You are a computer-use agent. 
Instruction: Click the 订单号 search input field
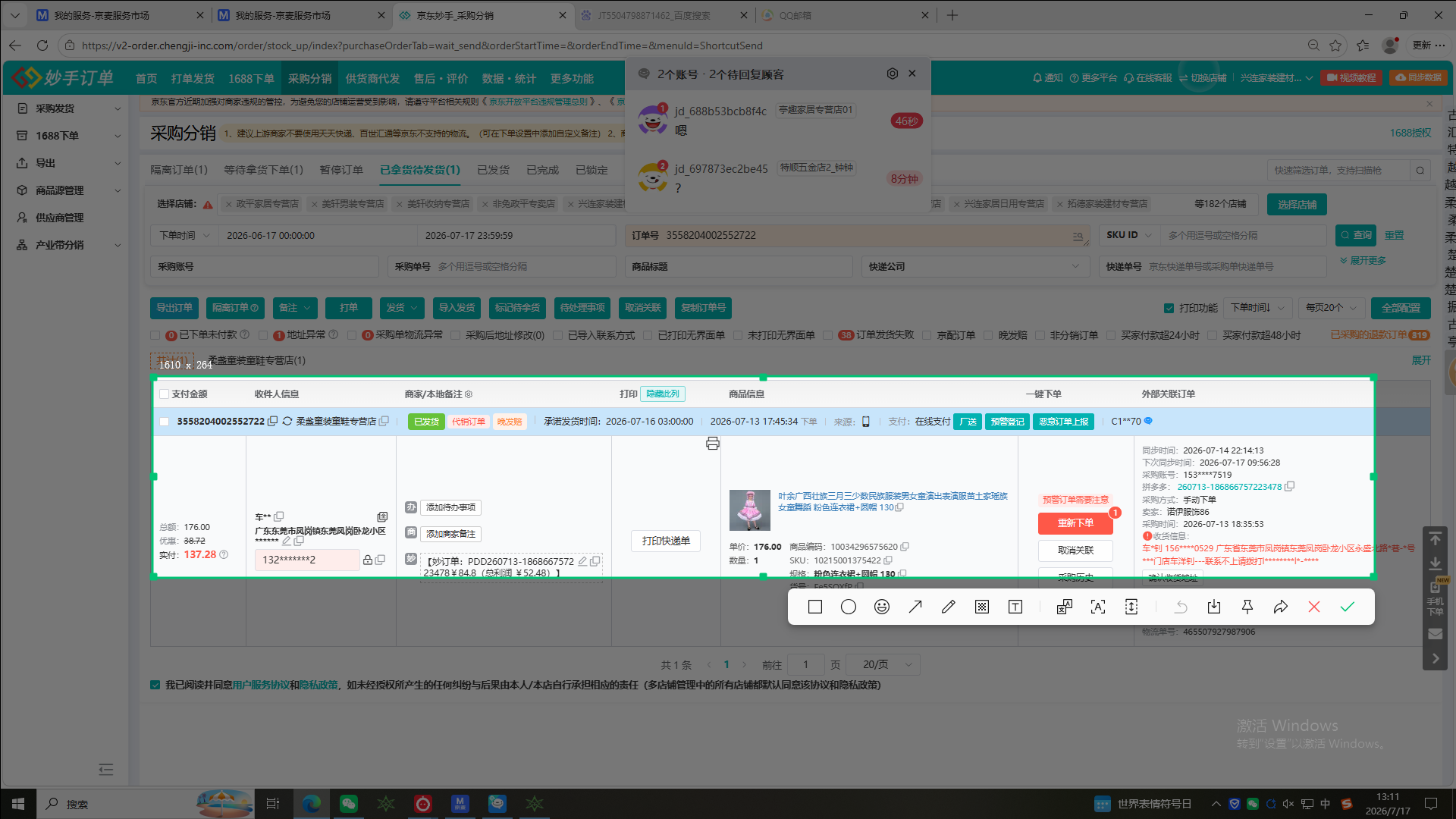click(857, 235)
